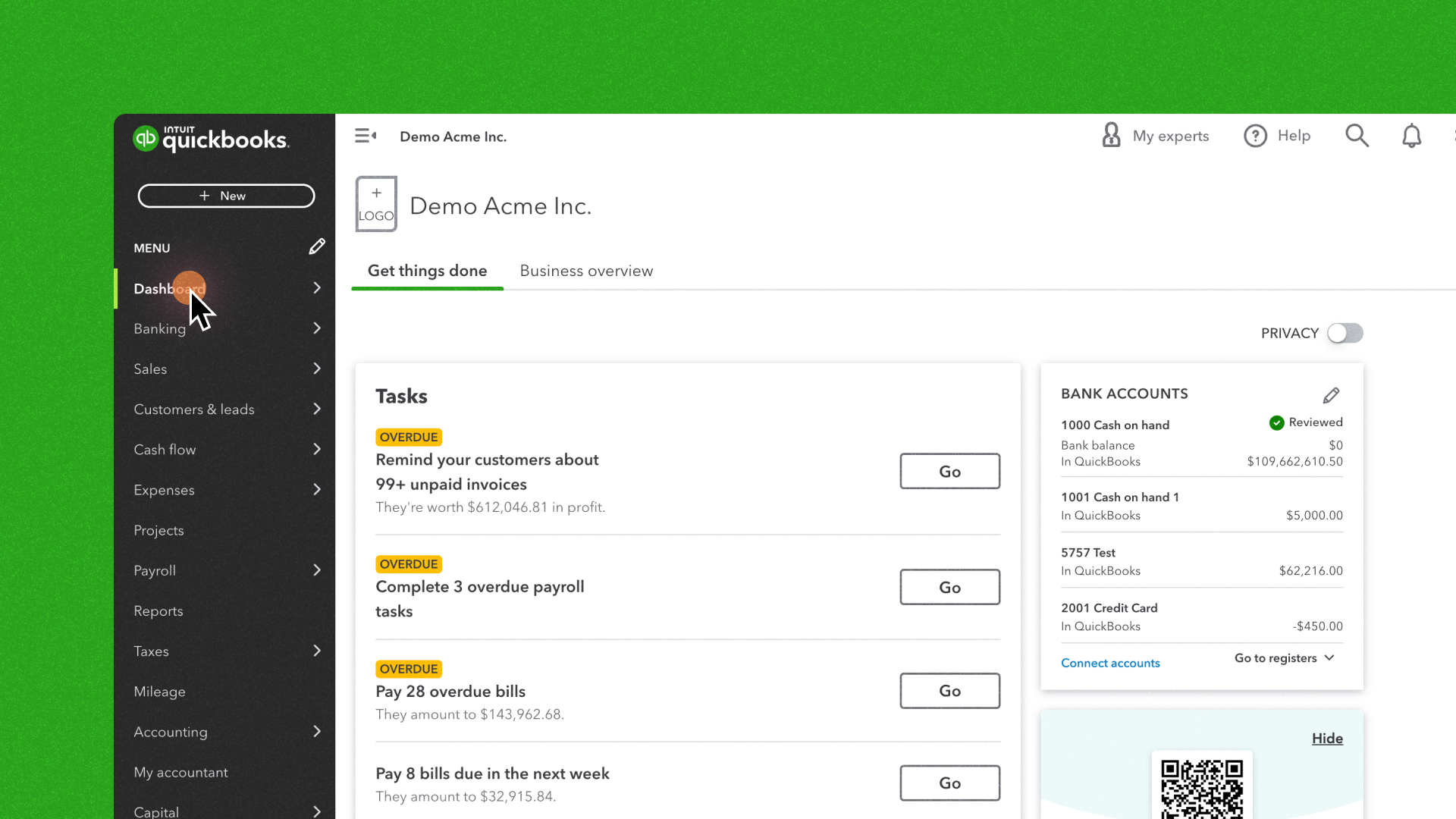Click Go for overdue payroll tasks
Viewport: 1456px width, 819px height.
pyautogui.click(x=949, y=587)
